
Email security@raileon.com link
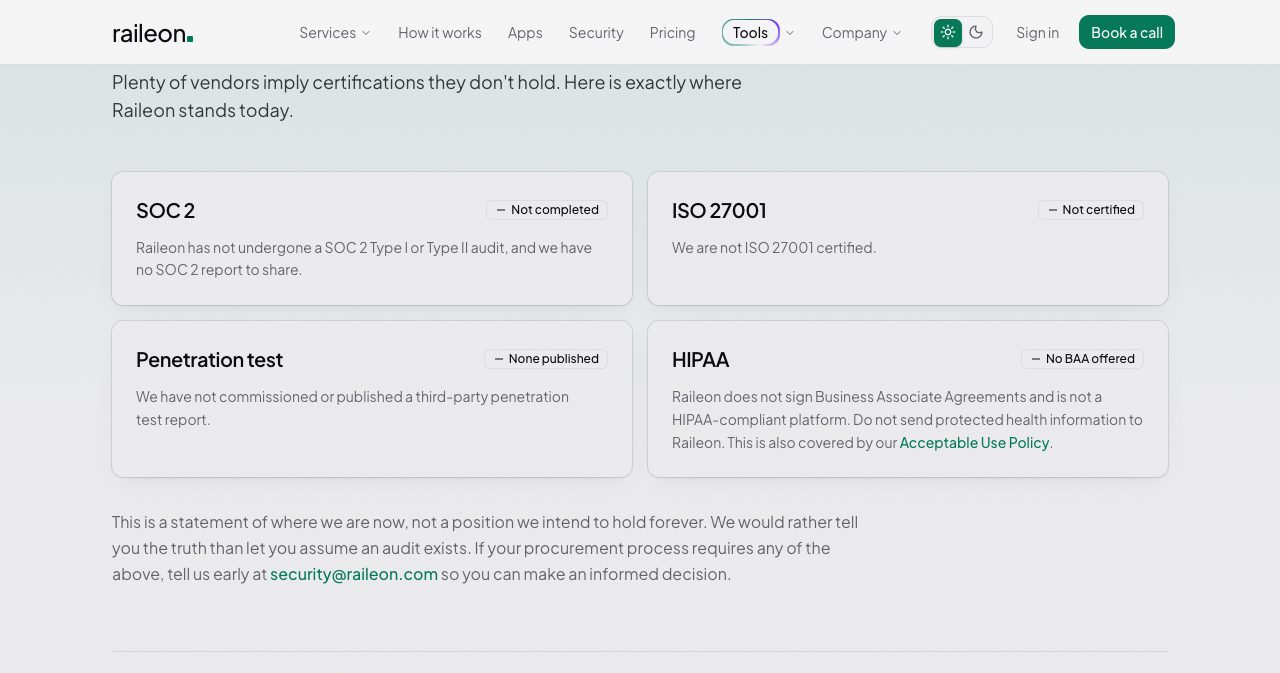tap(354, 574)
